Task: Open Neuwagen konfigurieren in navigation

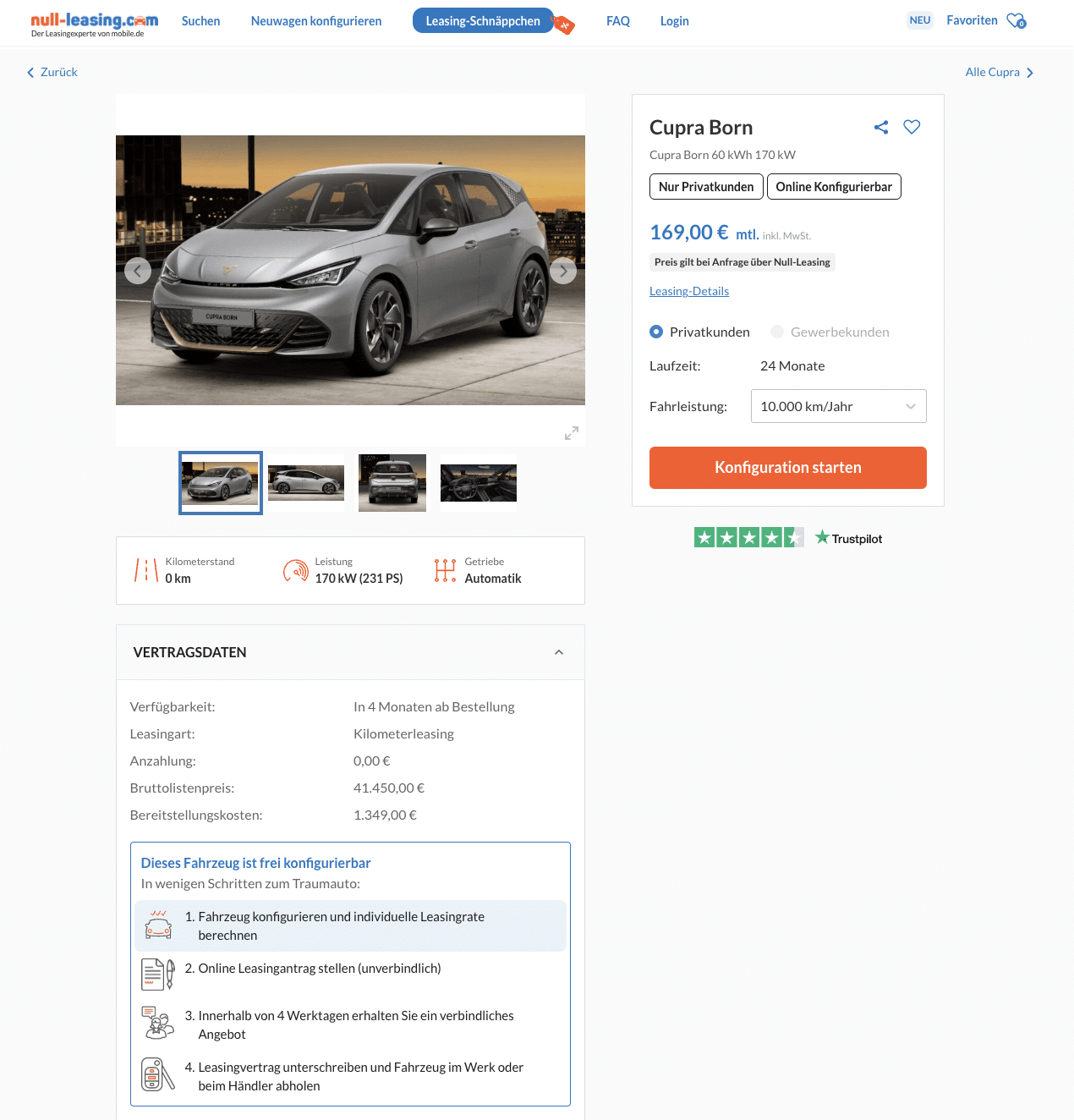Action: tap(316, 21)
